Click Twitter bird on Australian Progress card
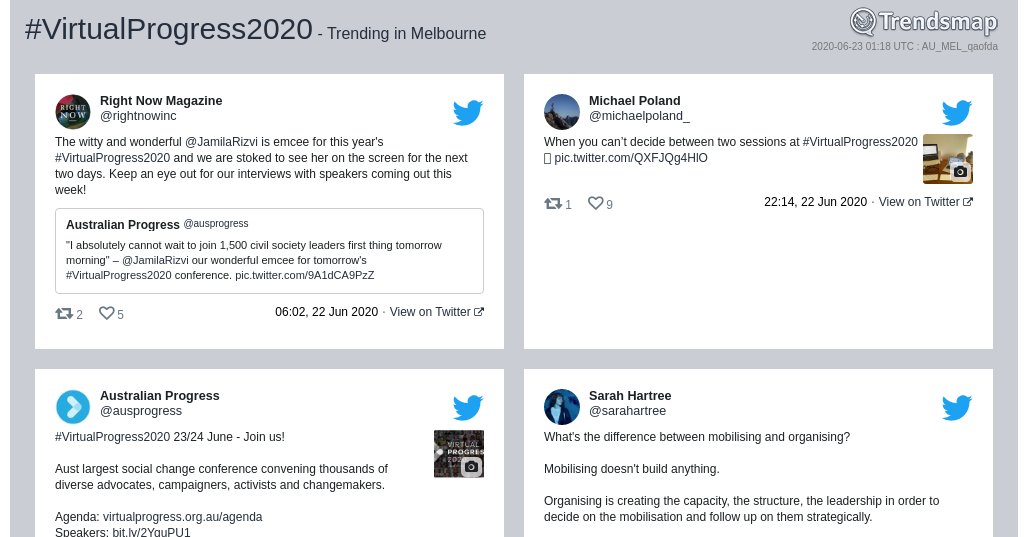 [x=467, y=408]
